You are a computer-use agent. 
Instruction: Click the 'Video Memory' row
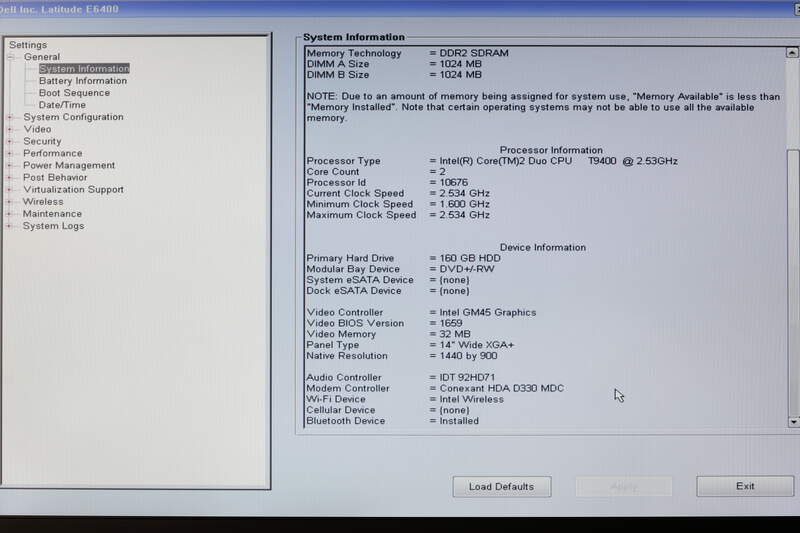388,334
